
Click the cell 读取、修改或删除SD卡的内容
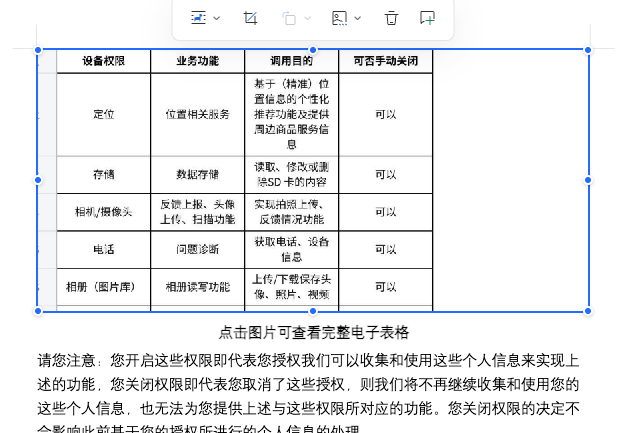click(291, 175)
